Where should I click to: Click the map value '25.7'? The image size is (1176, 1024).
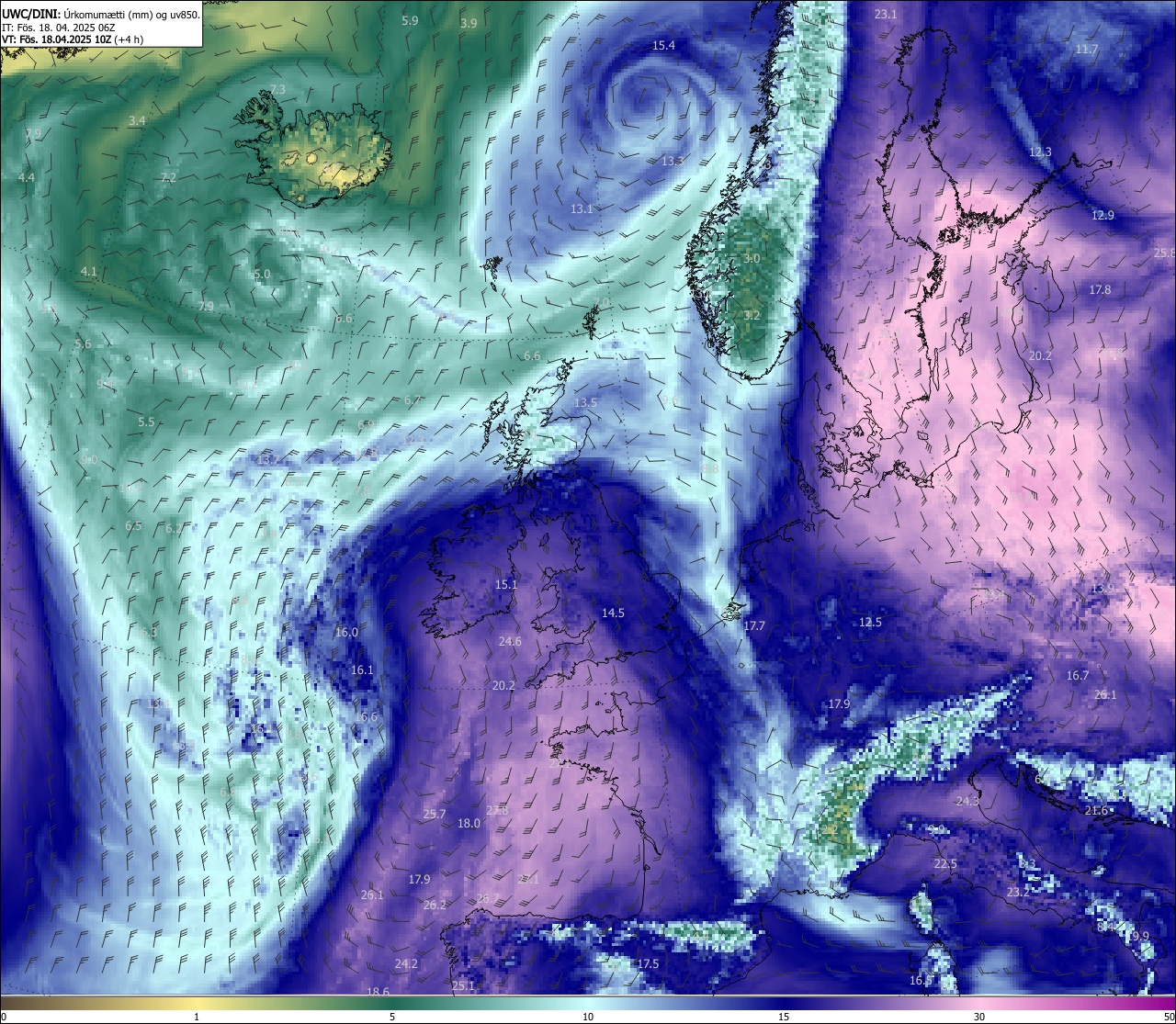click(x=434, y=814)
